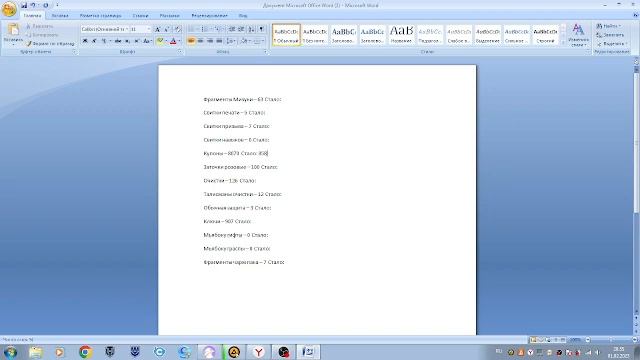
Task: Switch to the Вставка tab
Action: pos(60,16)
